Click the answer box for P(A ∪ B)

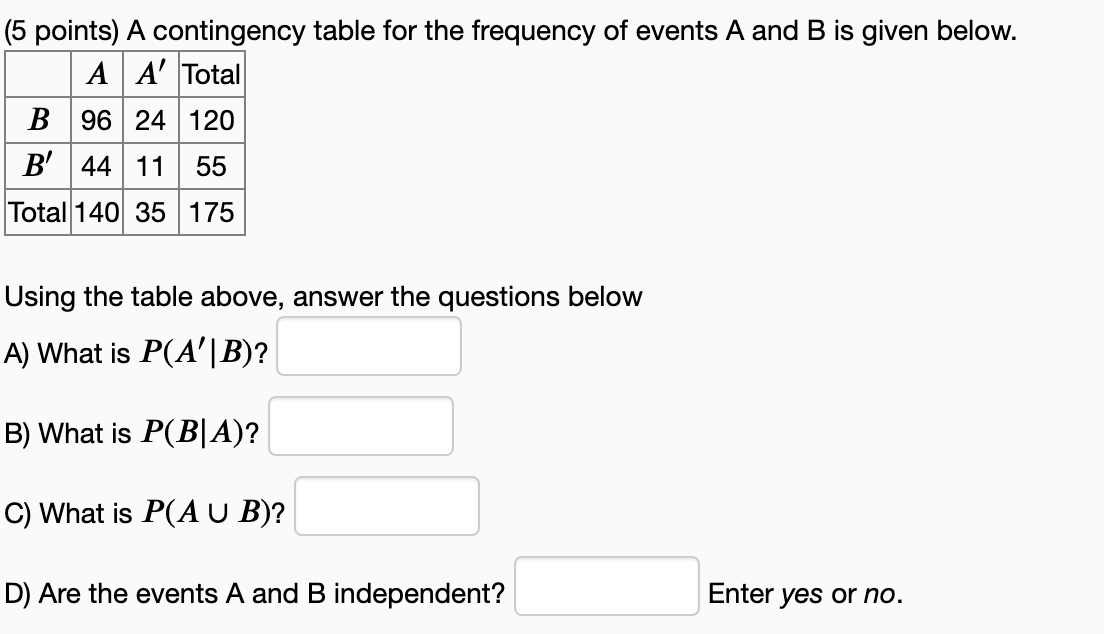pyautogui.click(x=387, y=506)
